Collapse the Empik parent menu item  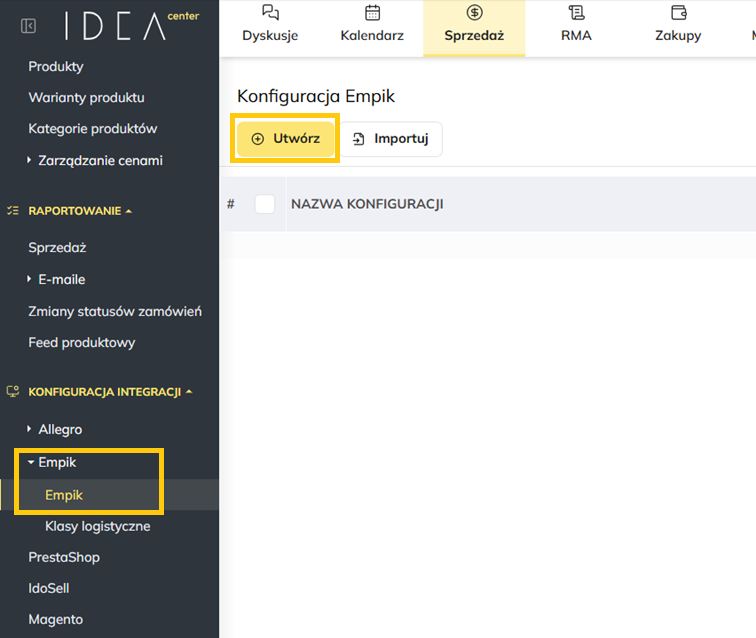click(x=56, y=462)
